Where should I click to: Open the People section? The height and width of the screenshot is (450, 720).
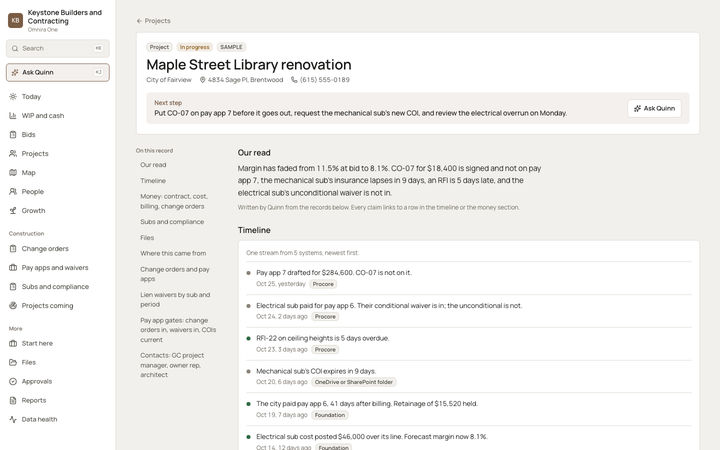coord(58,191)
